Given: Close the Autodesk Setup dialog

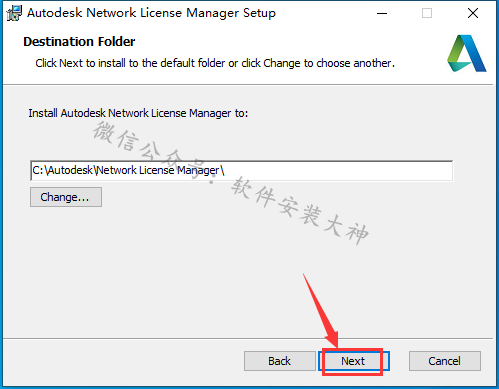Looking at the screenshot, I should [473, 13].
